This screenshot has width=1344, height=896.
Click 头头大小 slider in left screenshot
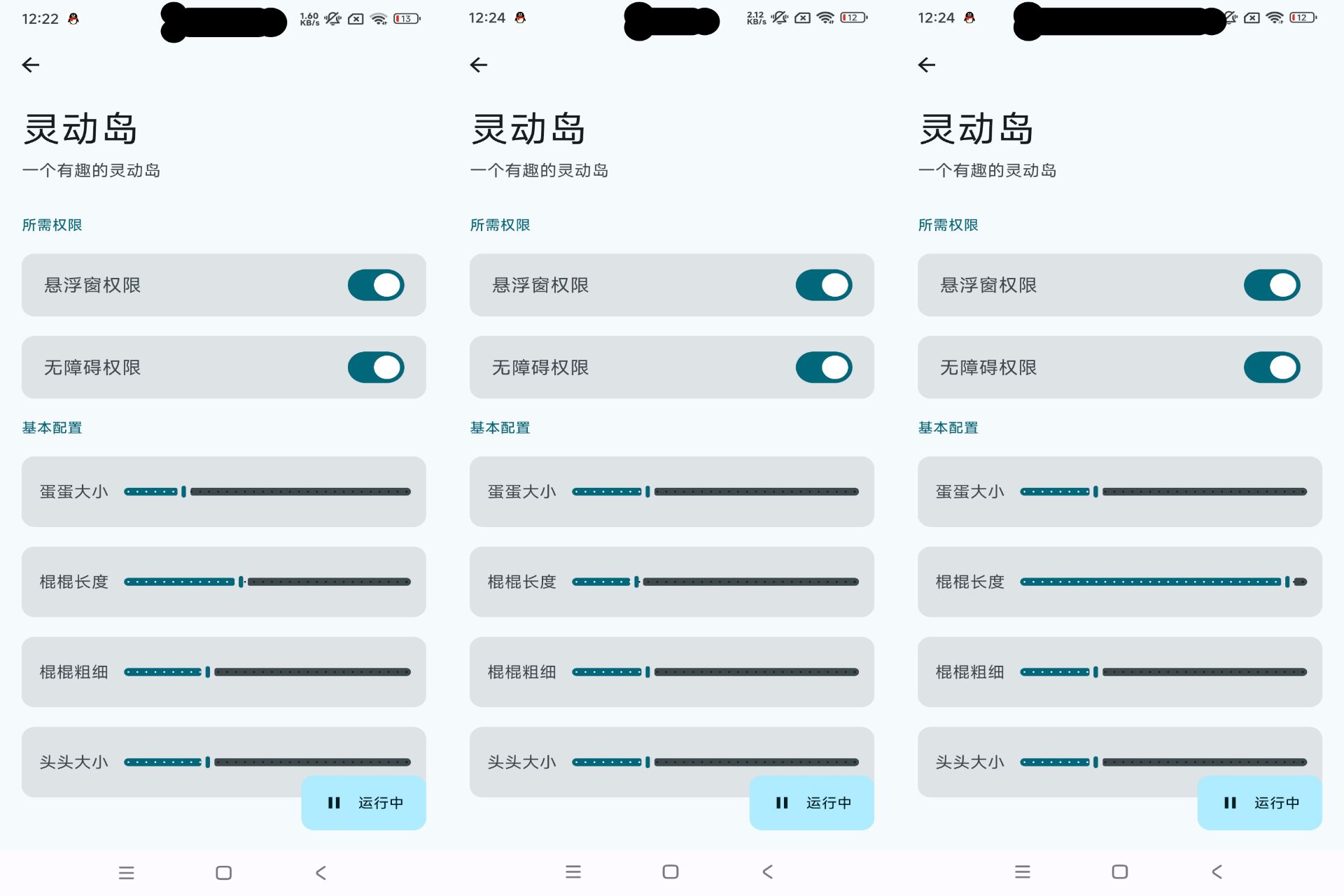[267, 762]
